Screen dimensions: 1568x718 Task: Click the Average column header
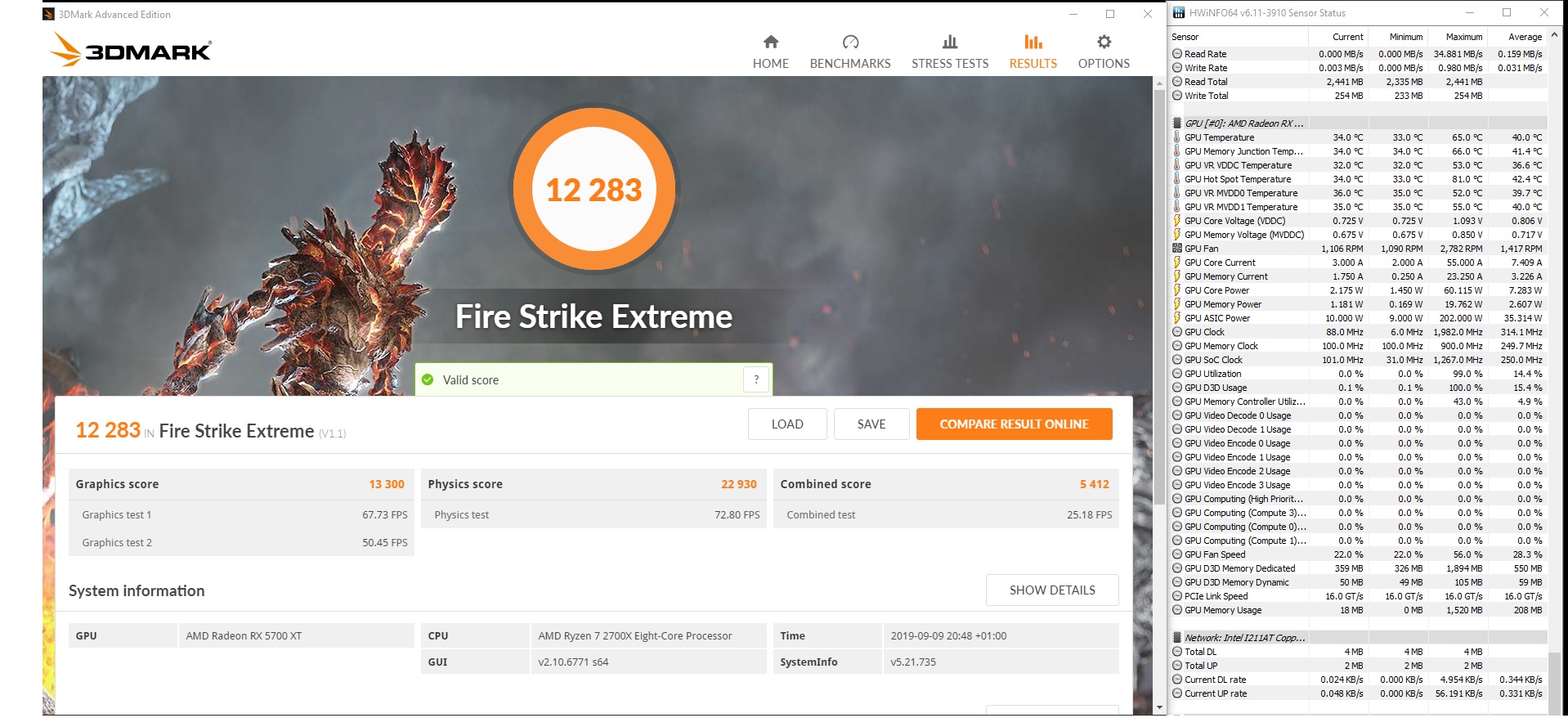coord(1516,37)
